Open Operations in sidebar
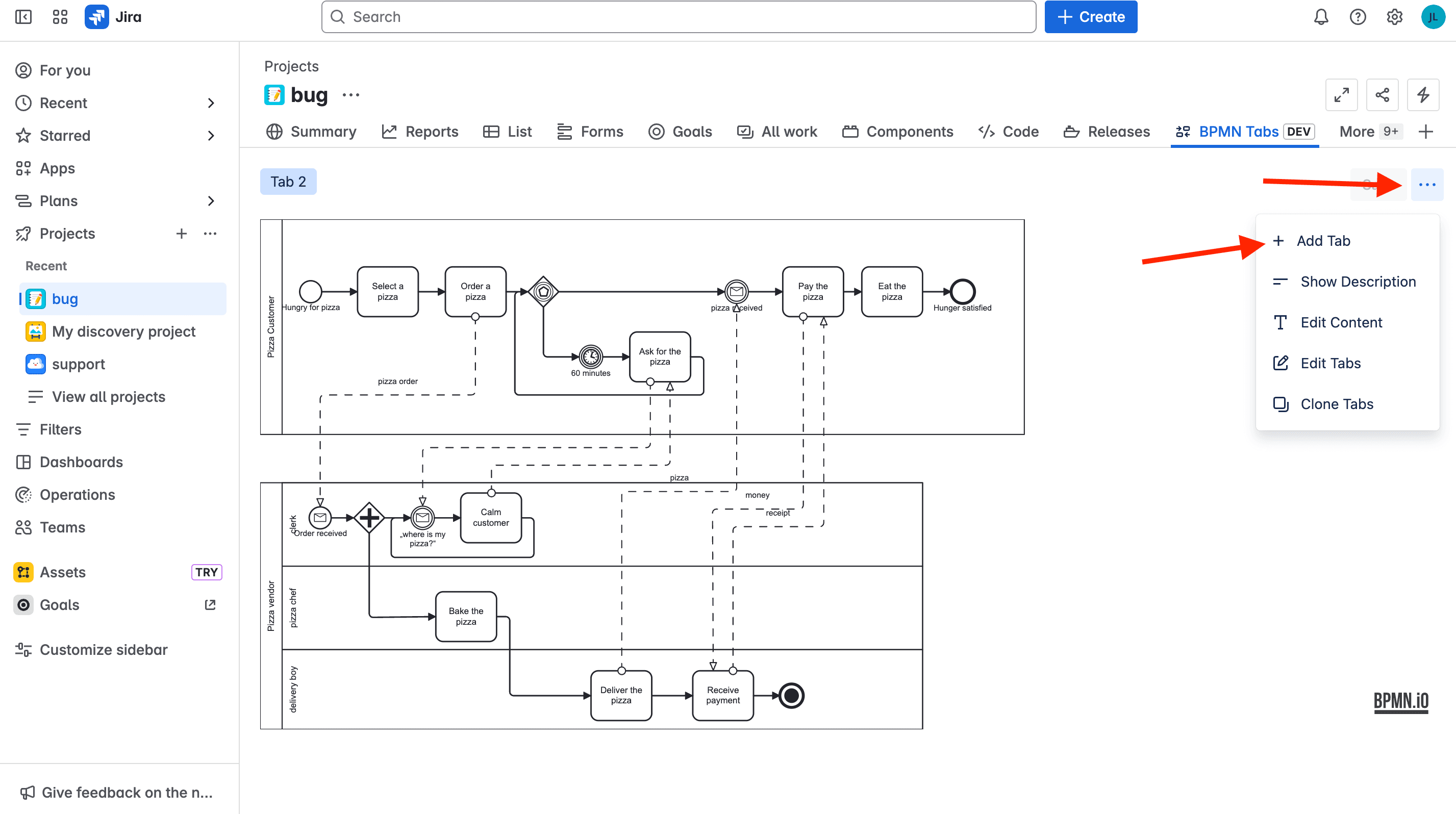This screenshot has width=1456, height=814. tap(119, 494)
